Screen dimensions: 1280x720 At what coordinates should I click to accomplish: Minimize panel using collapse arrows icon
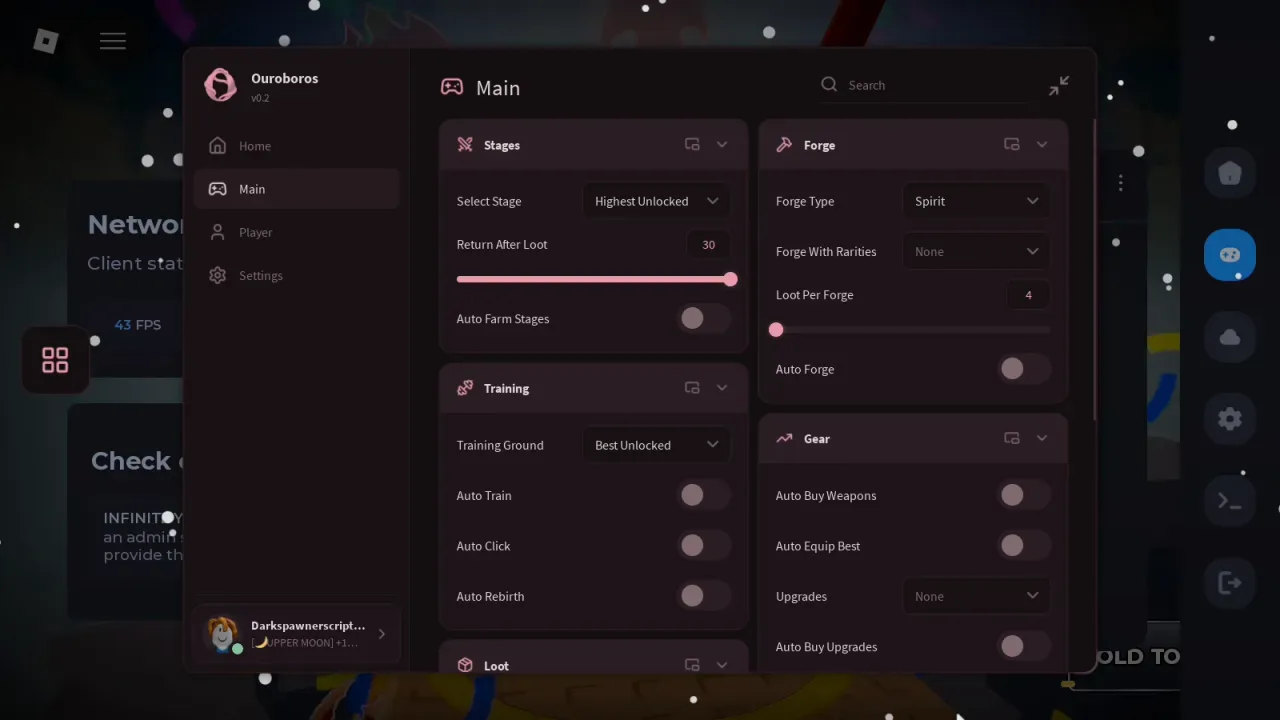click(1059, 86)
